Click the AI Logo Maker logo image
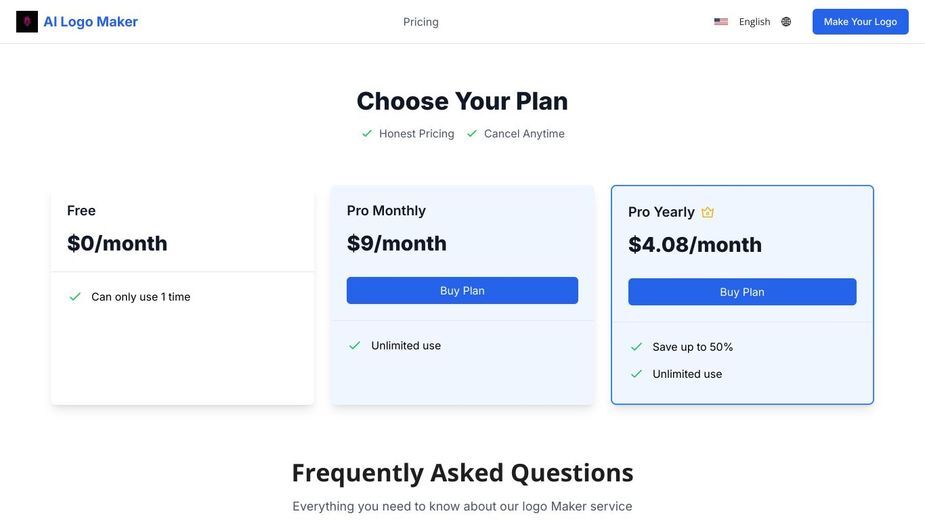 pyautogui.click(x=27, y=22)
